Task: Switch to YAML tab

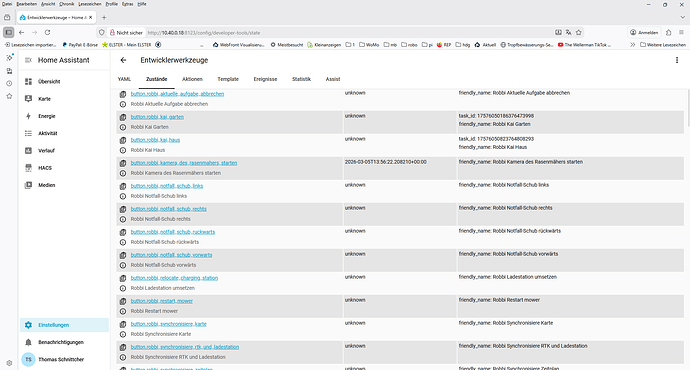Action: tap(125, 79)
